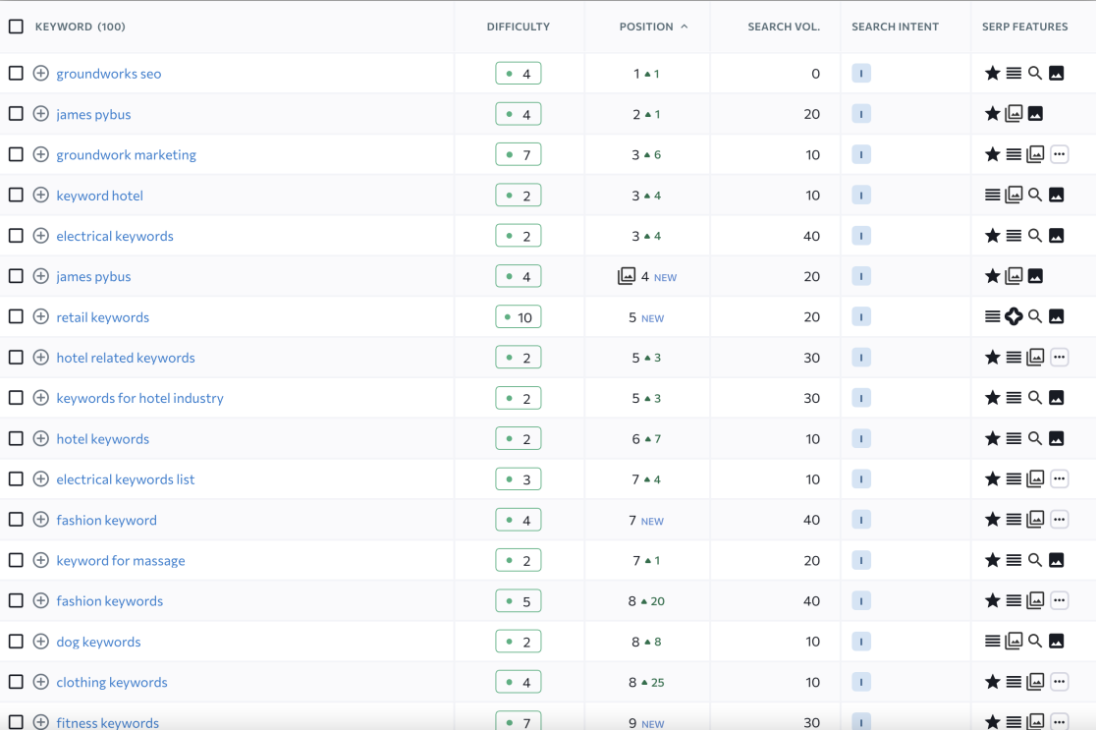Screen dimensions: 1096x730
Task: Click the magnifier SERP icon for electrical keywords
Action: pos(1035,236)
